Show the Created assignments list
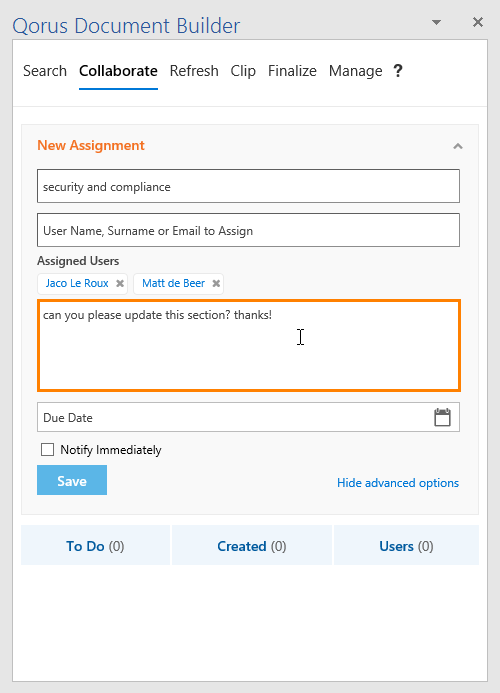 pyautogui.click(x=252, y=545)
